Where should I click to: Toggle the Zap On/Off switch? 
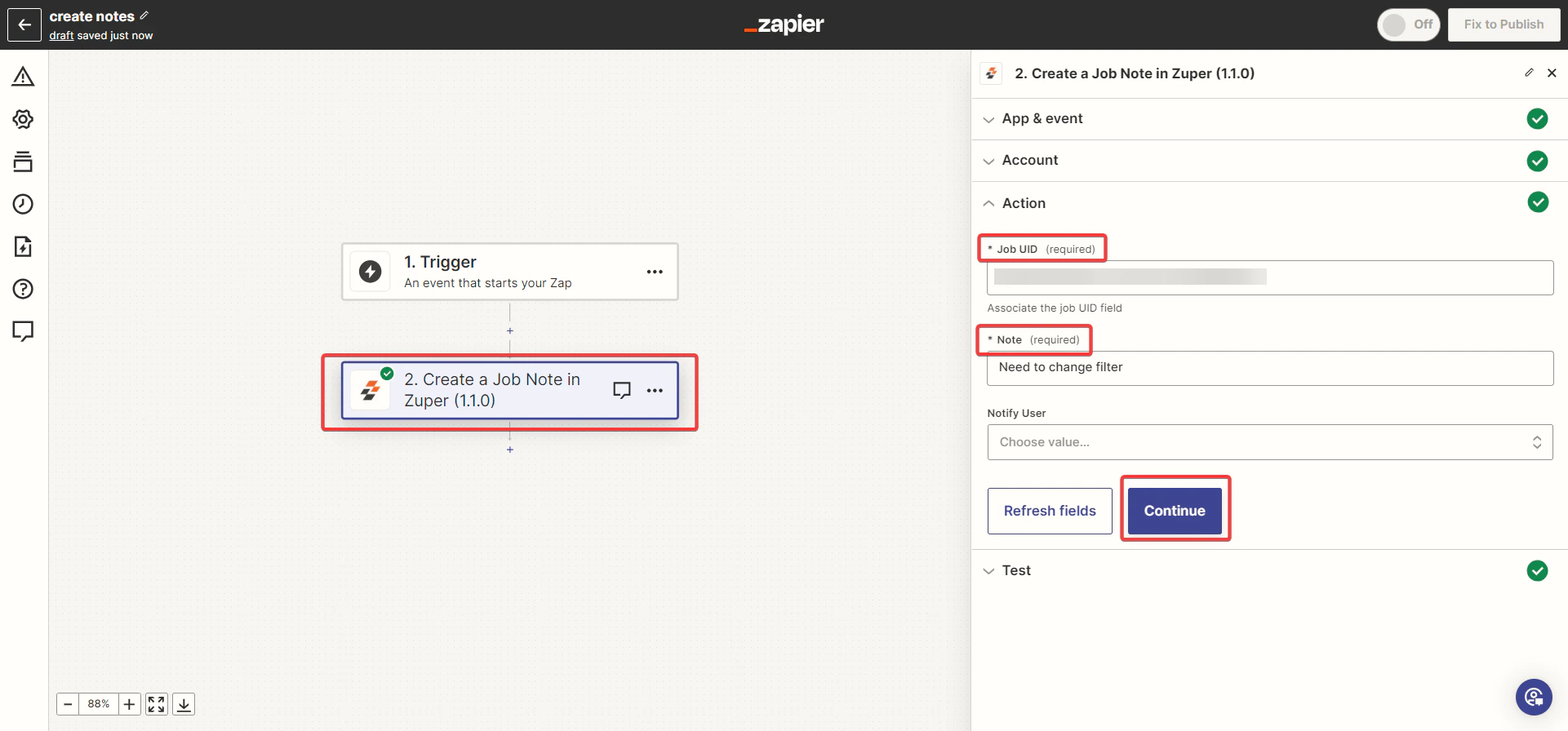1408,24
